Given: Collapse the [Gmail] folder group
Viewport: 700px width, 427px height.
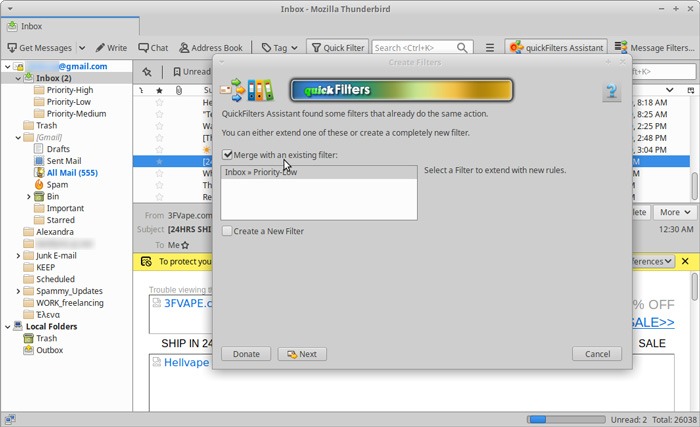Looking at the screenshot, I should click(18, 138).
